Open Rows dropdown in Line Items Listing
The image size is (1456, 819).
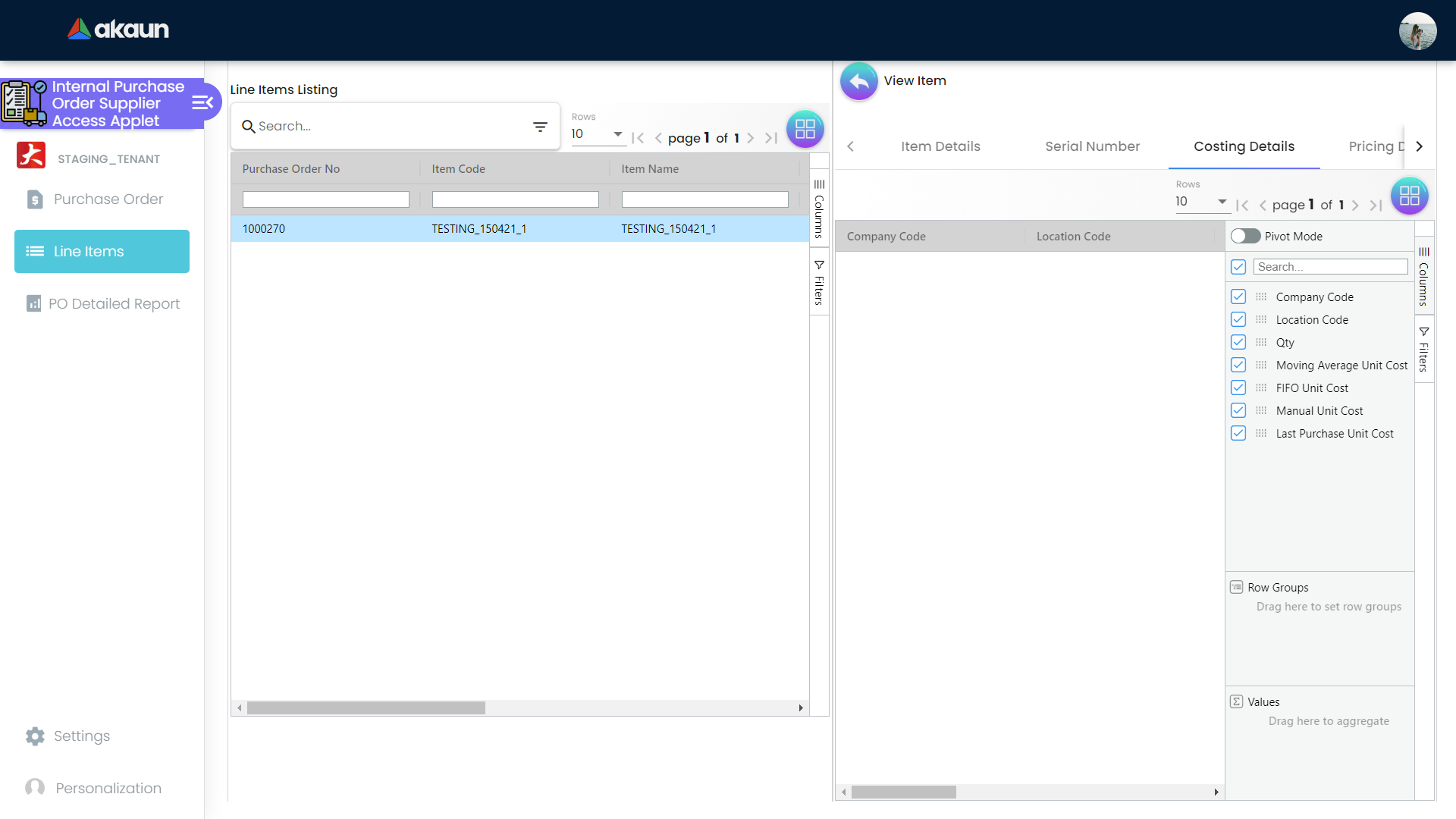[x=598, y=134]
